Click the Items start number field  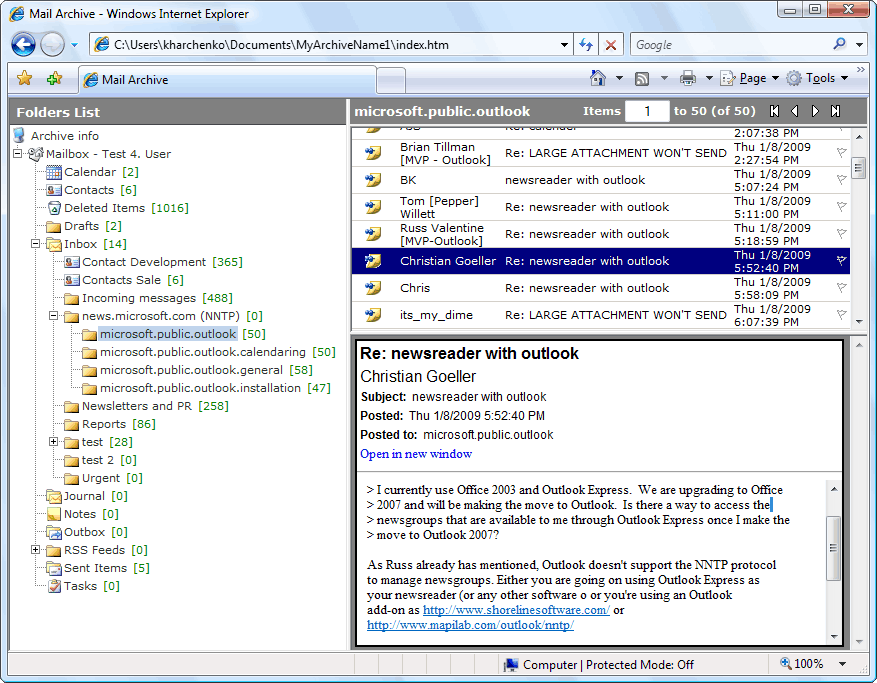[x=647, y=111]
